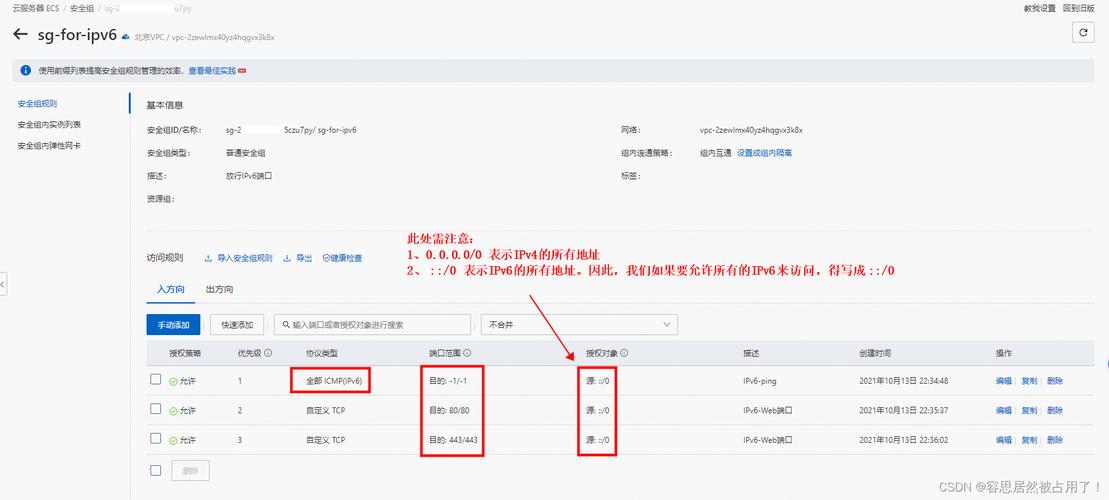Image resolution: width=1109 pixels, height=500 pixels.
Task: Tick the select-all checkbox below the table
Action: [156, 470]
